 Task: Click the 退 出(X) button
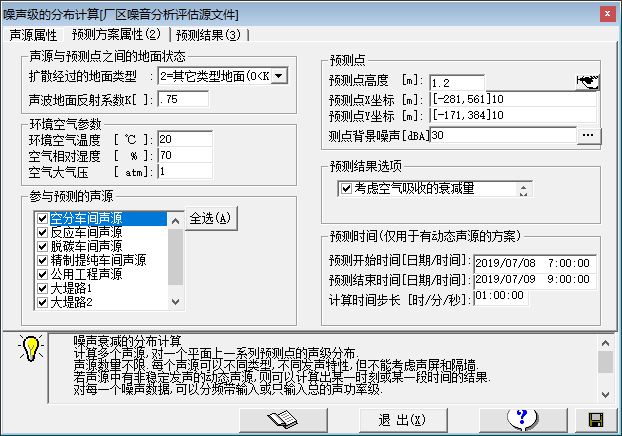pos(403,420)
